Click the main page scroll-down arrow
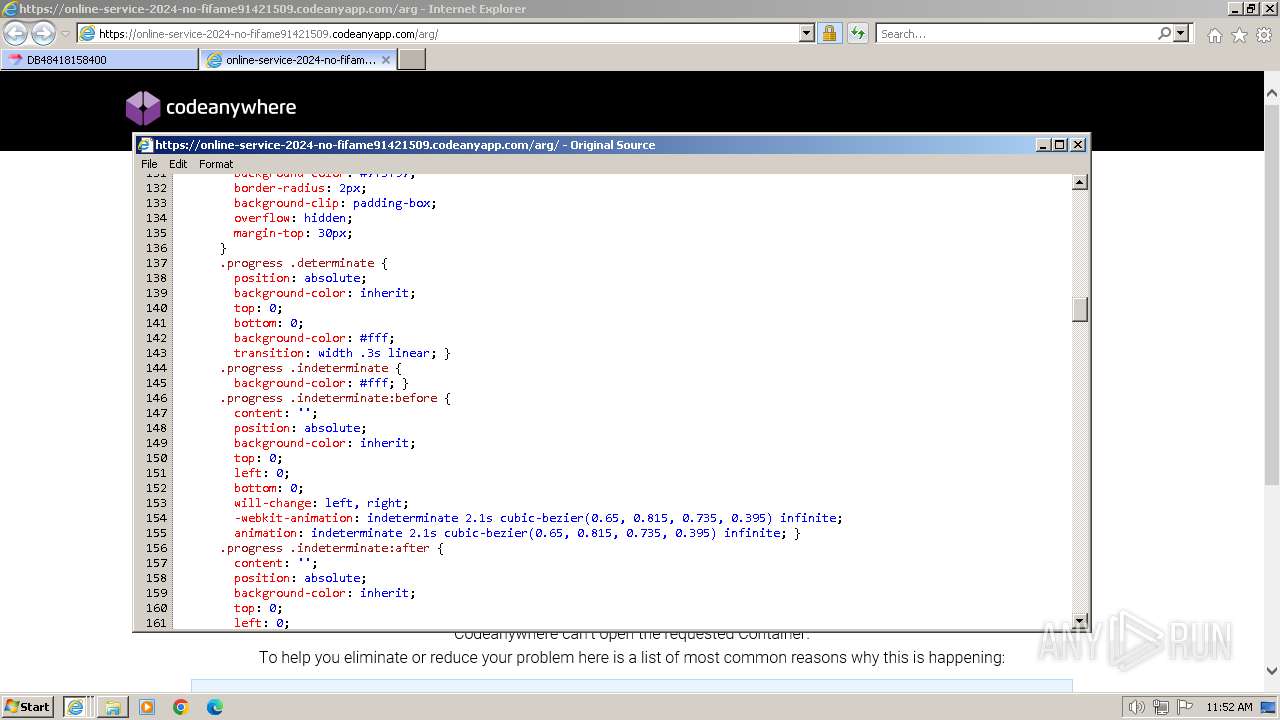Viewport: 1280px width, 720px height. click(x=1272, y=671)
